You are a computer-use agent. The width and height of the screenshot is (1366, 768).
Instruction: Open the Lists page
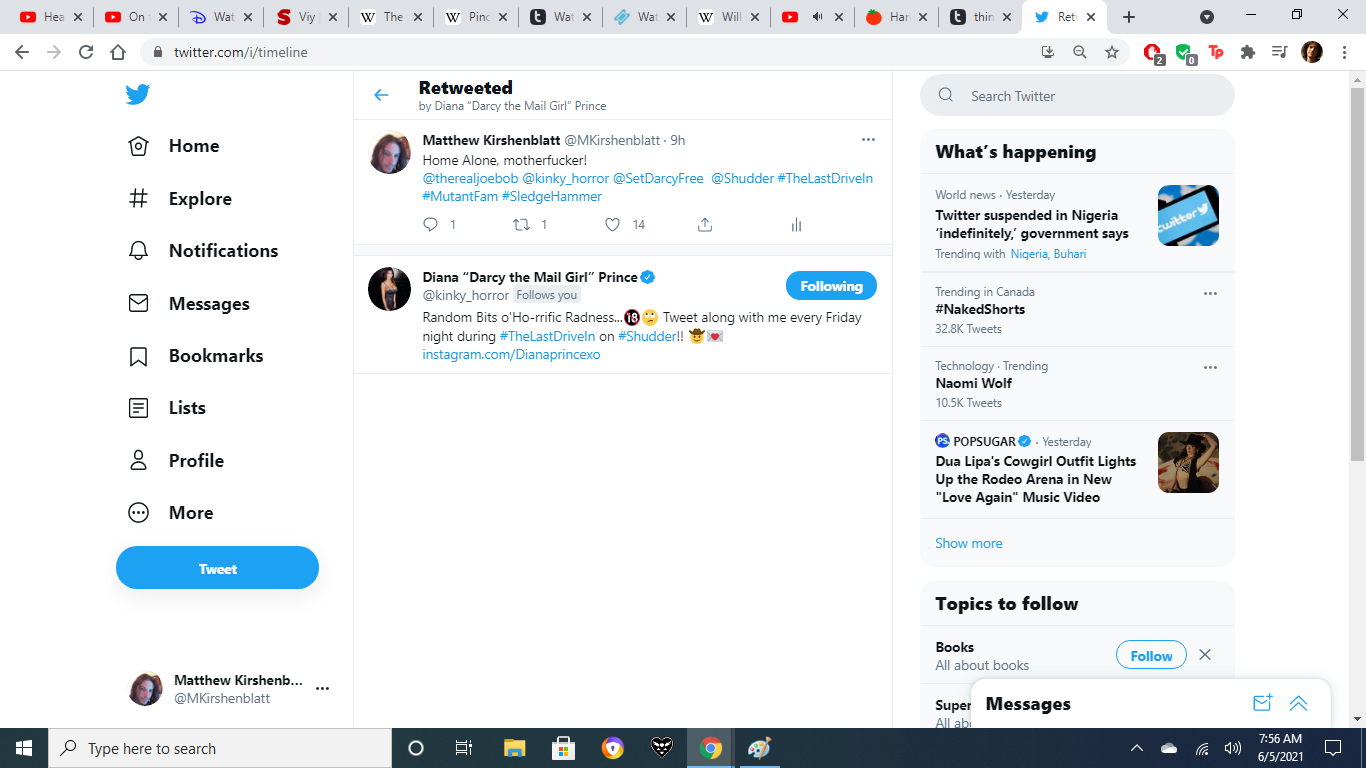coord(167,408)
